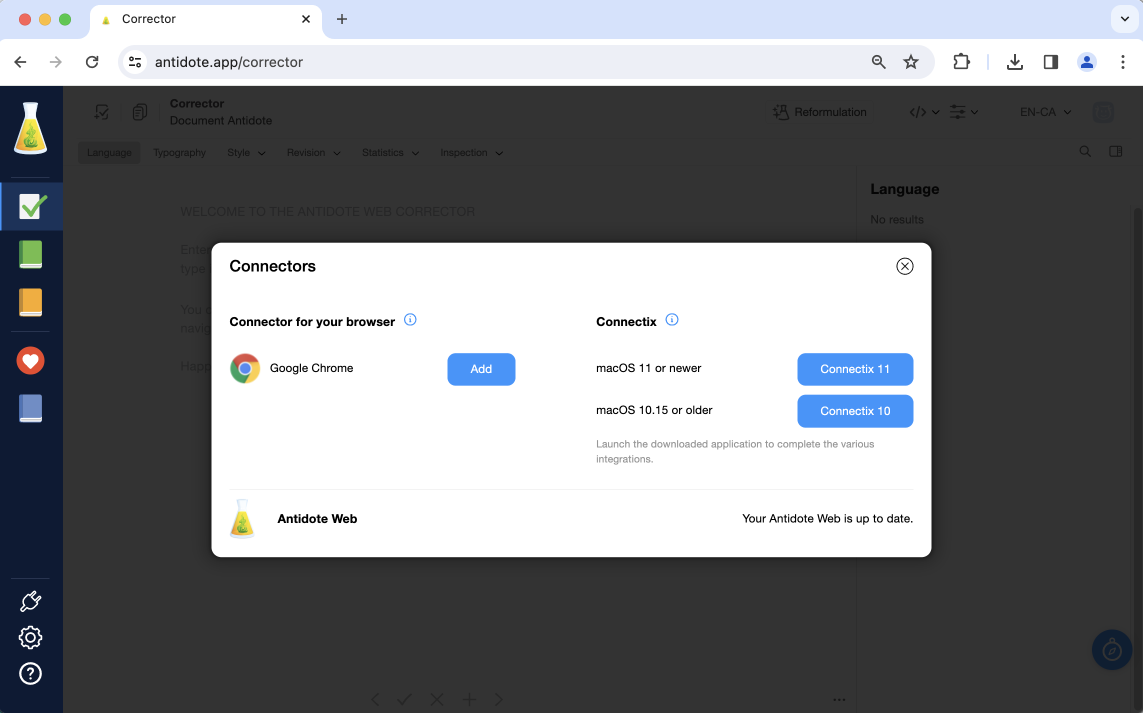Click the plus add icon at bottom bar
The image size is (1143, 713).
pyautogui.click(x=469, y=699)
